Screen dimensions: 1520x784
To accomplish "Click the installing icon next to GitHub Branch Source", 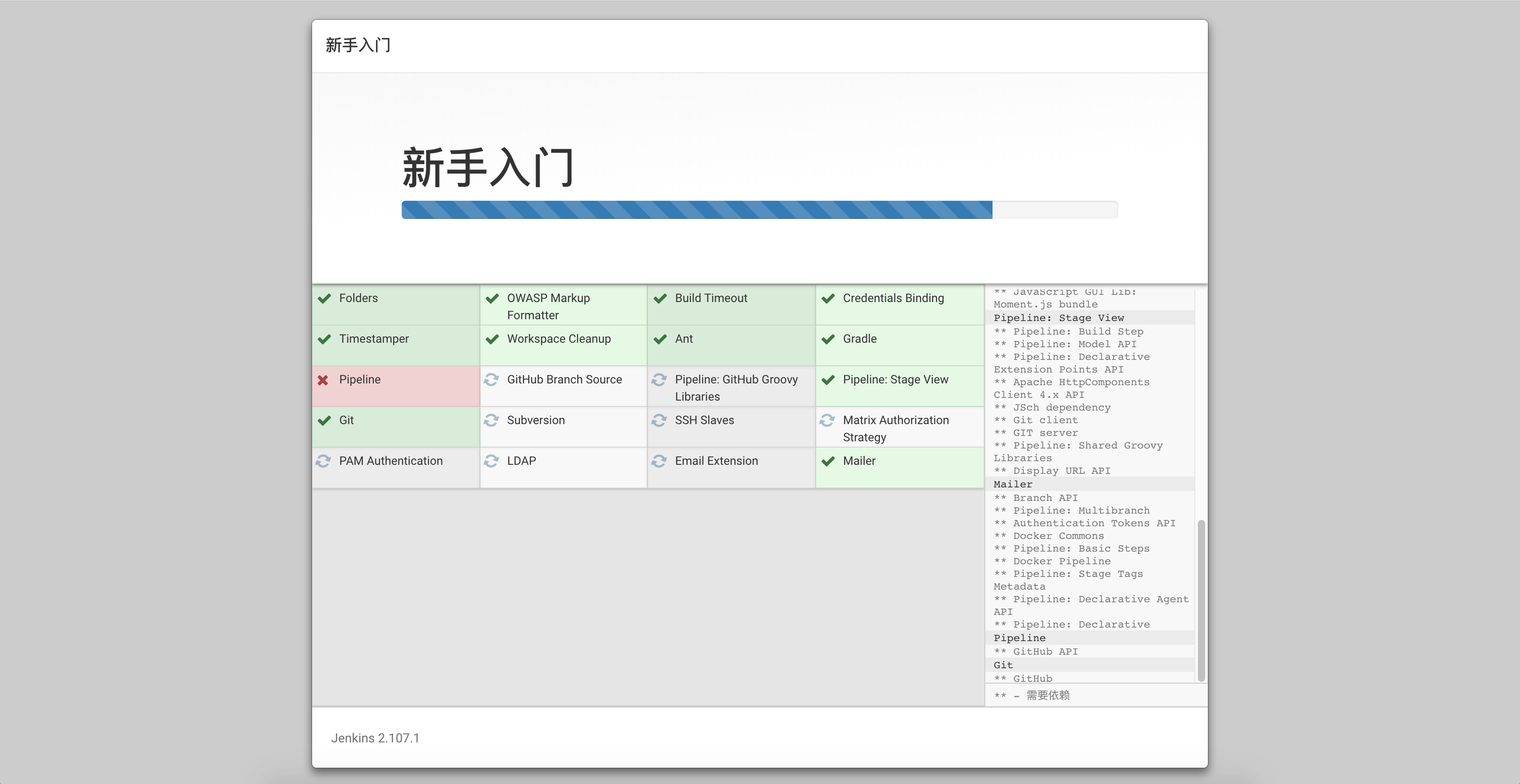I will (x=491, y=380).
